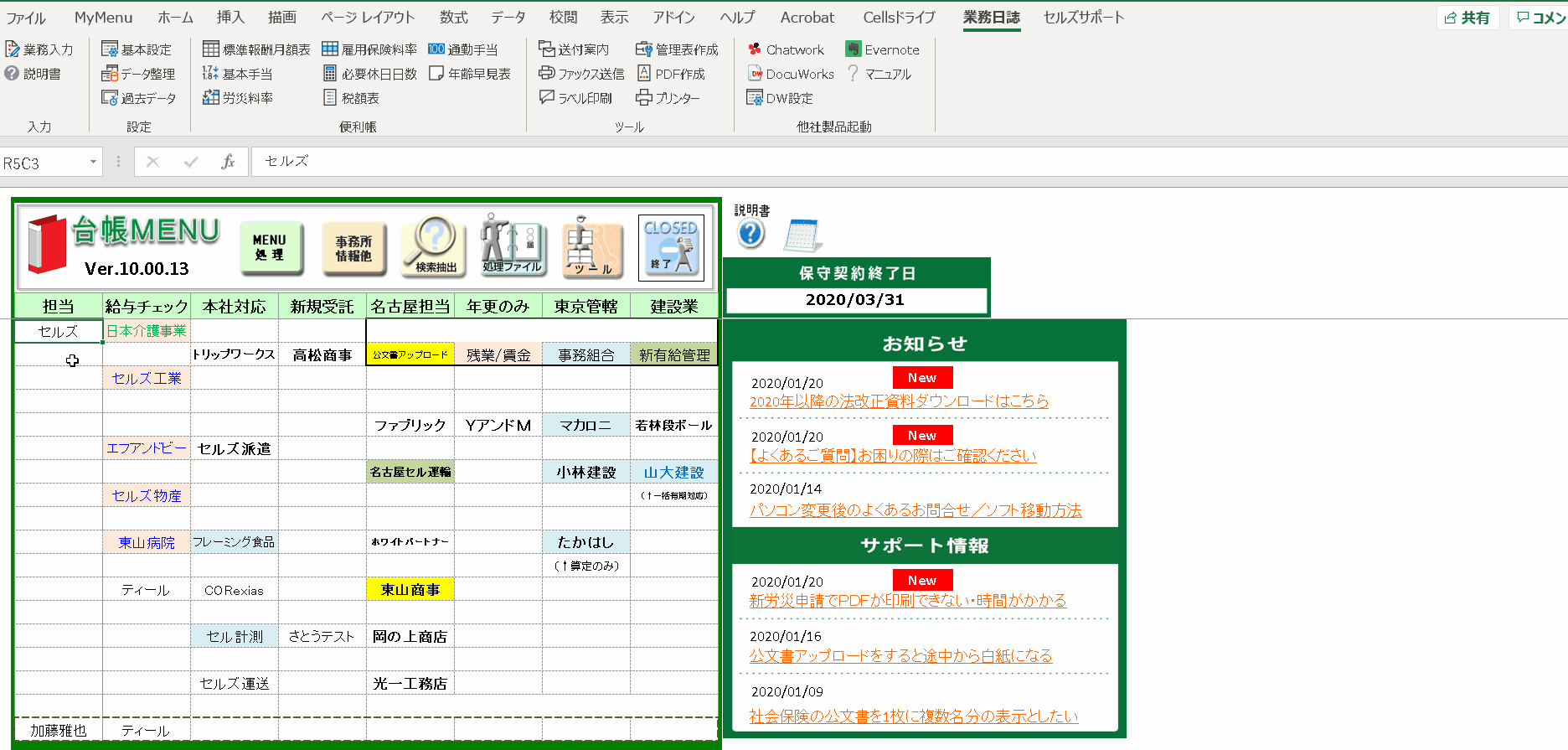Open 基本設定 settings
Image resolution: width=1568 pixels, height=750 pixels.
tap(137, 49)
